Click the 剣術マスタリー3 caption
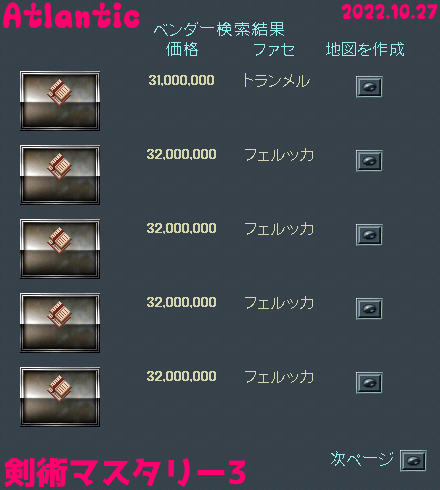 click(x=125, y=472)
